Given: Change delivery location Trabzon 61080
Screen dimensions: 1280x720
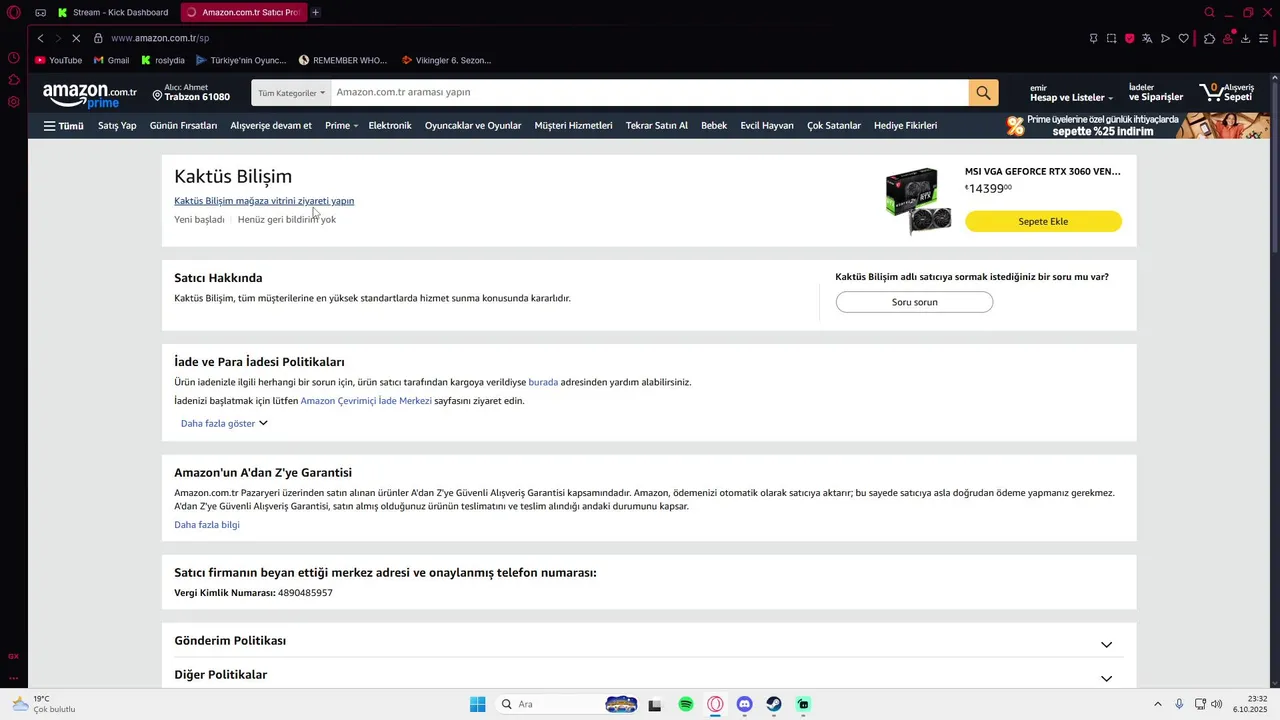Looking at the screenshot, I should (x=191, y=93).
